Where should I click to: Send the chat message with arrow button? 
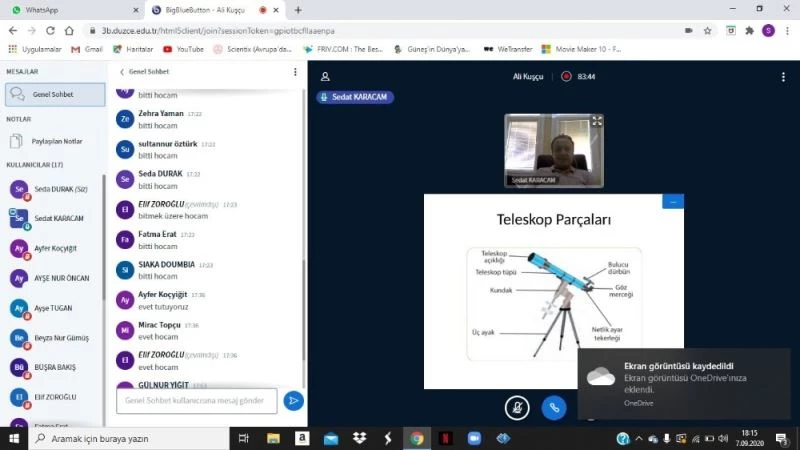click(293, 401)
